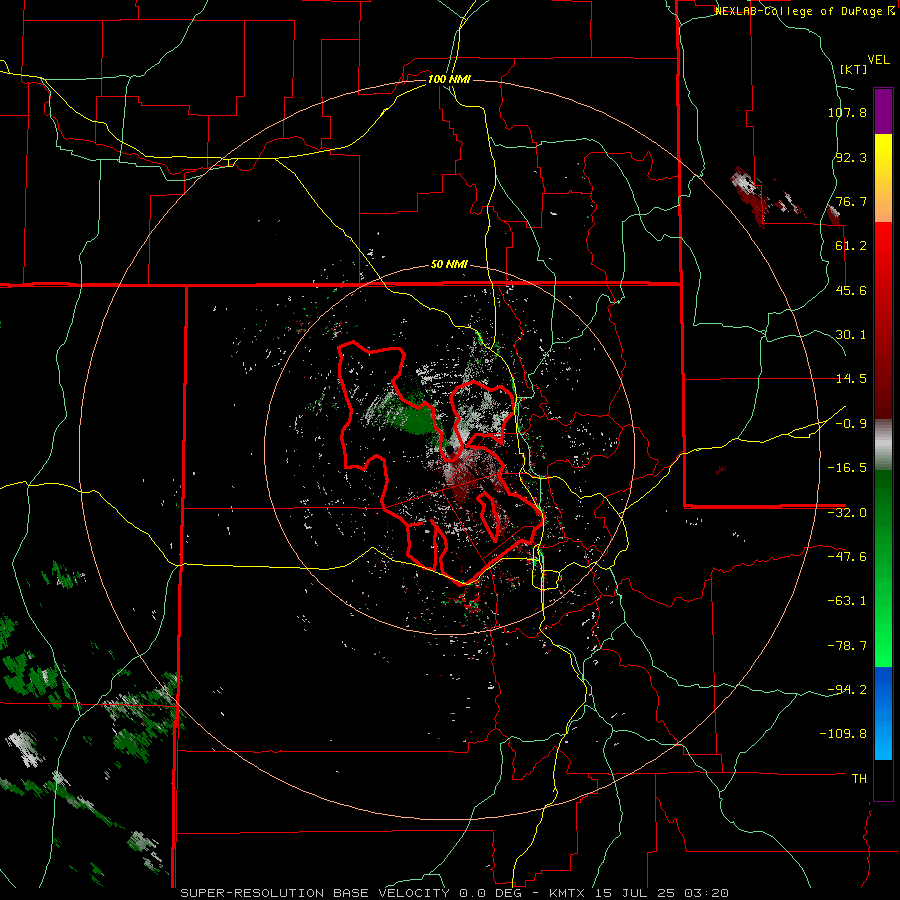Click the 100 NMI range ring label
Viewport: 900px width, 900px height.
point(449,79)
